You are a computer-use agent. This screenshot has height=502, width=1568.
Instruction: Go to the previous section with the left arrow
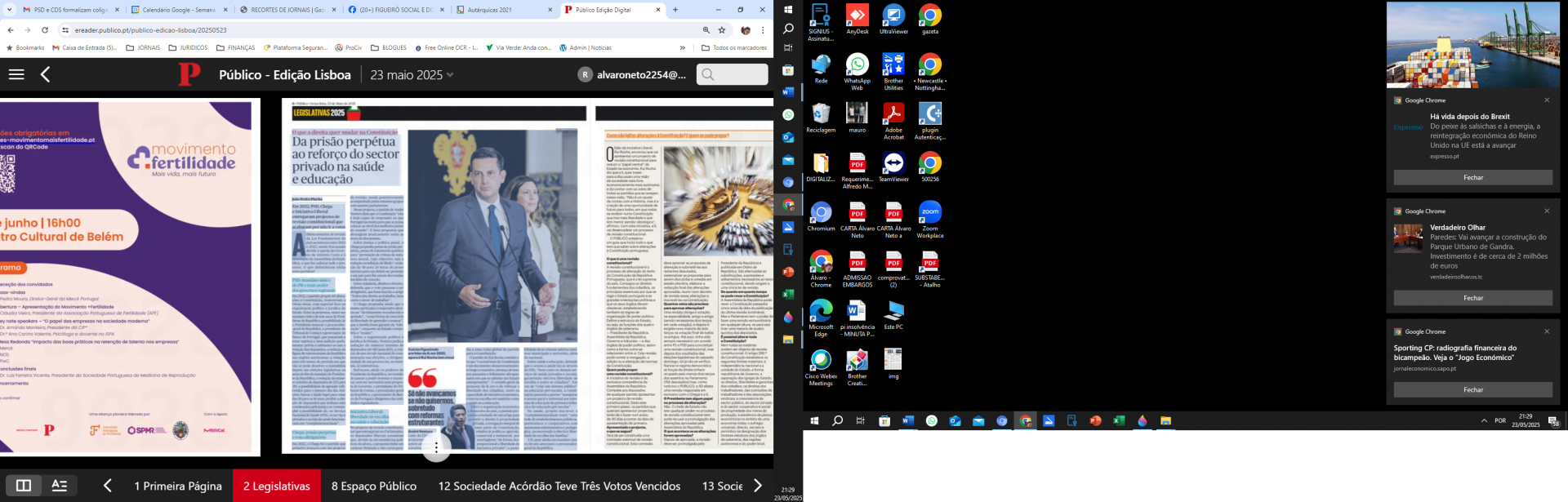108,486
